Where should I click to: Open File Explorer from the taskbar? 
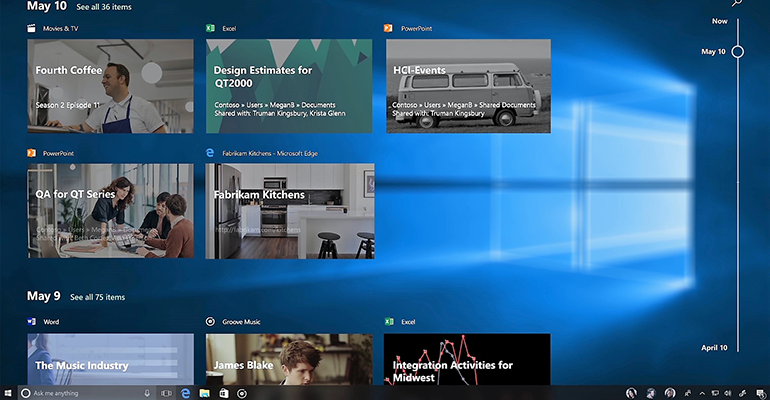tap(204, 393)
